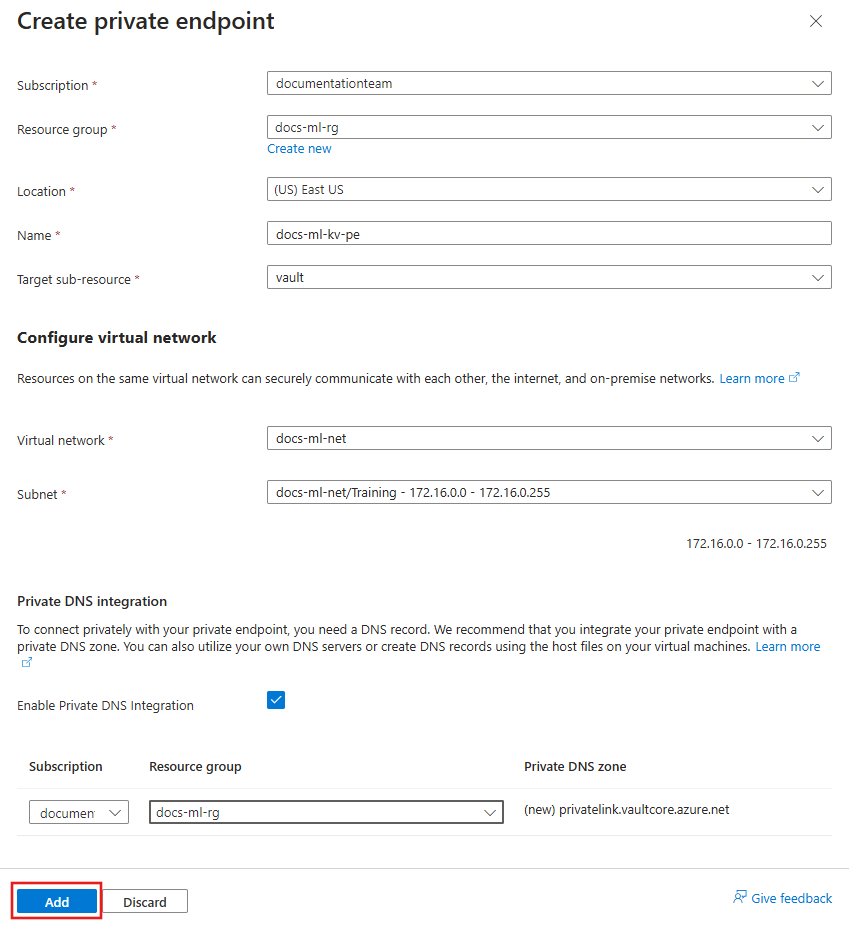Click the Name field containing docs-ml-kv-pe
Screen dimensions: 849x931
coord(548,233)
